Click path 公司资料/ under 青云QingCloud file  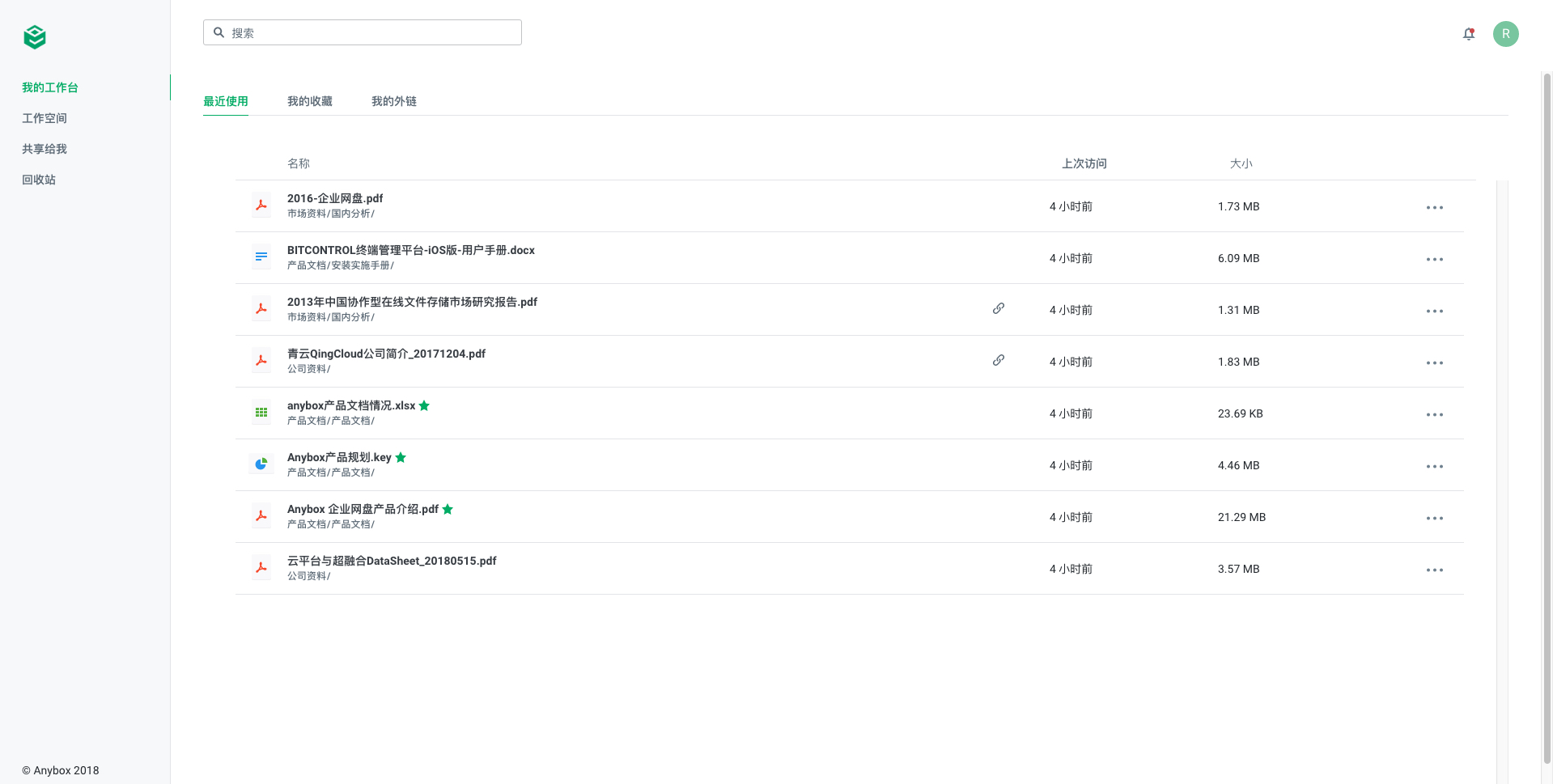(309, 369)
